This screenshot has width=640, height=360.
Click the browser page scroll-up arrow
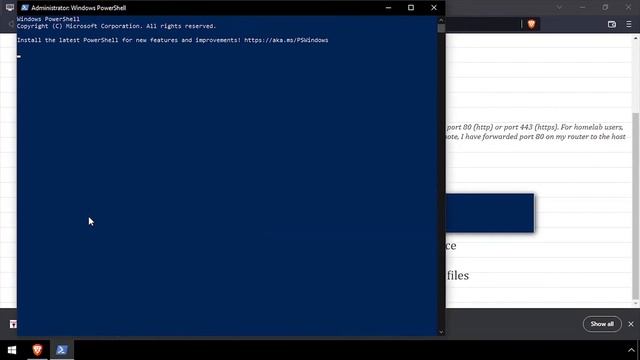point(636,38)
